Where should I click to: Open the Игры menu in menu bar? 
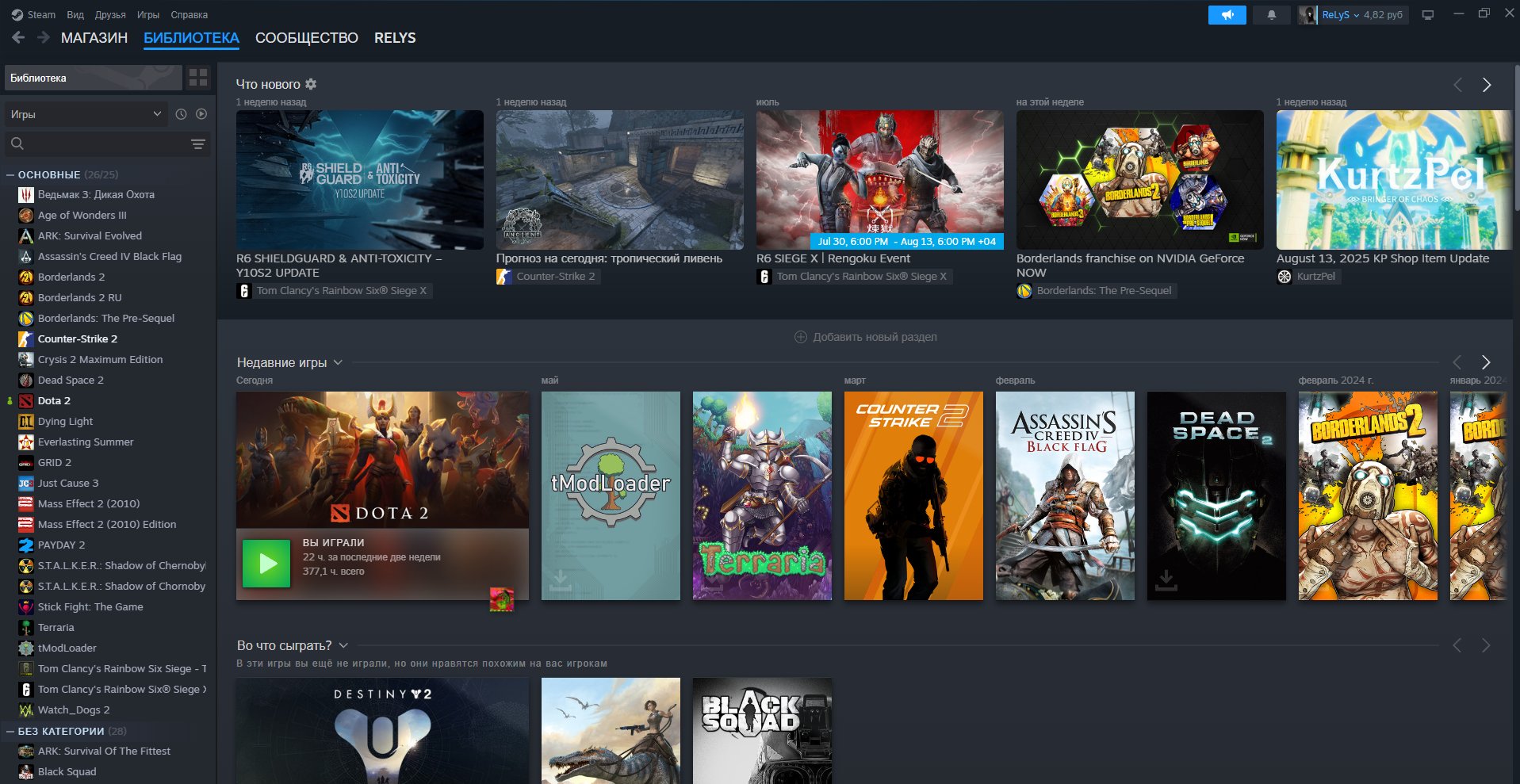point(148,15)
